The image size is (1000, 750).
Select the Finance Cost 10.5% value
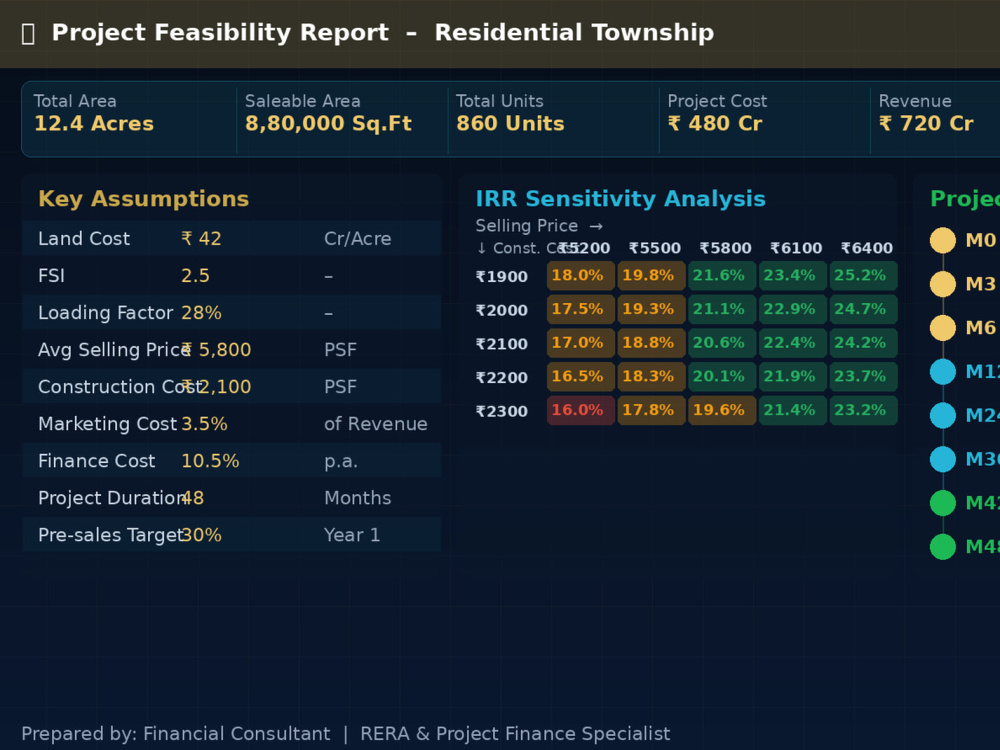click(210, 460)
